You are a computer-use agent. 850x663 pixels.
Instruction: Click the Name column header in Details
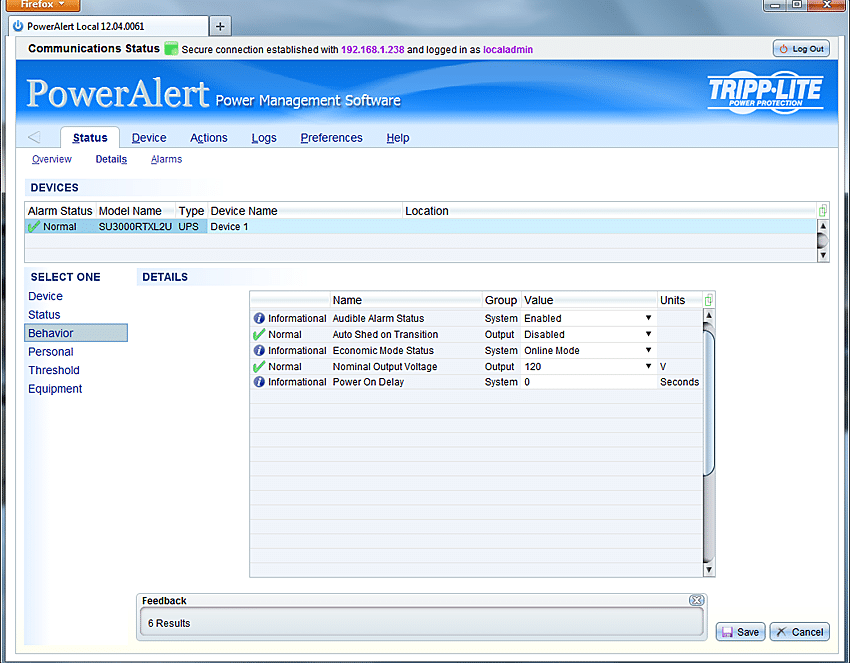pos(406,300)
